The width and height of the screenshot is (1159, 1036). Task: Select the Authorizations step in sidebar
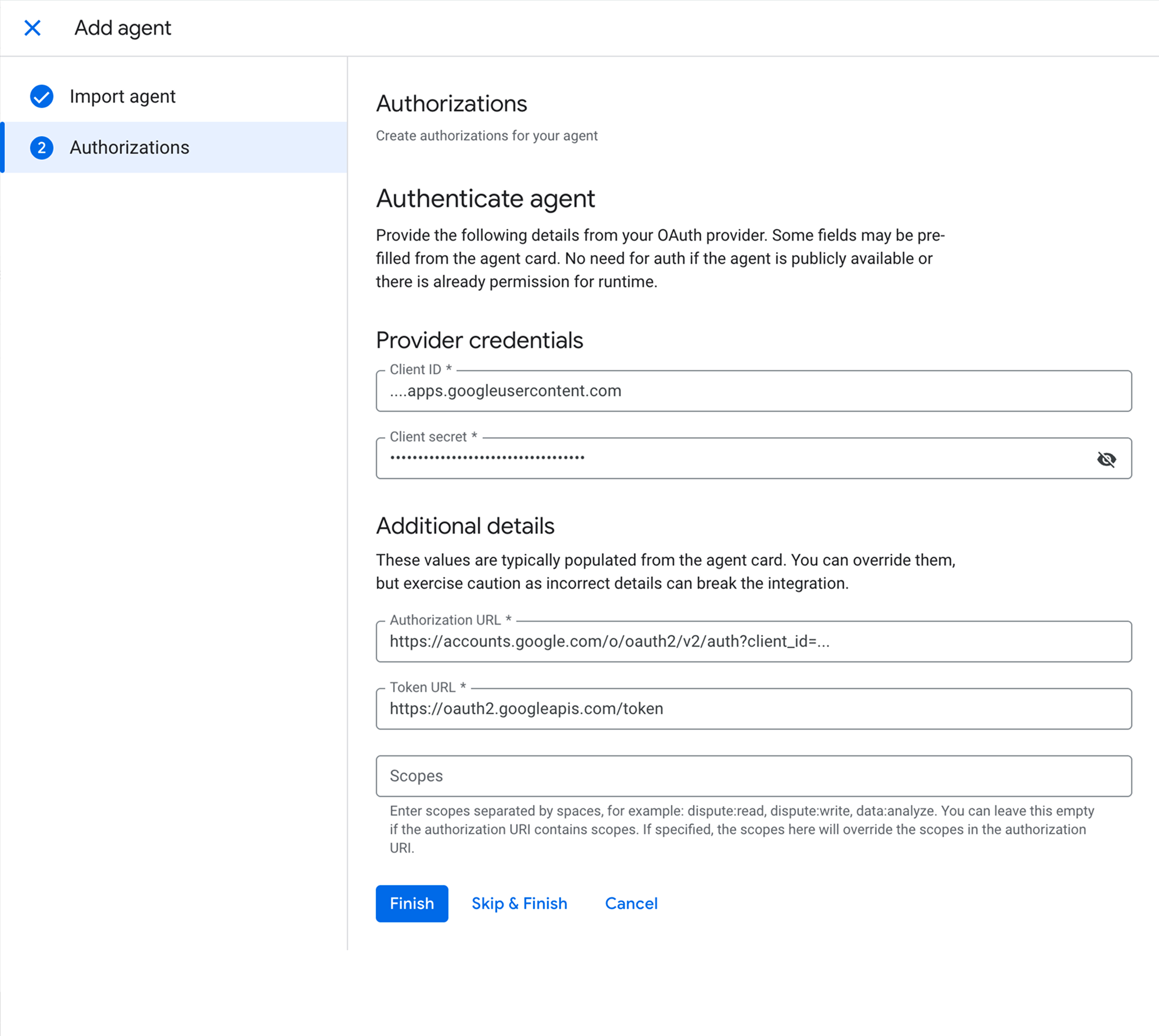point(129,147)
